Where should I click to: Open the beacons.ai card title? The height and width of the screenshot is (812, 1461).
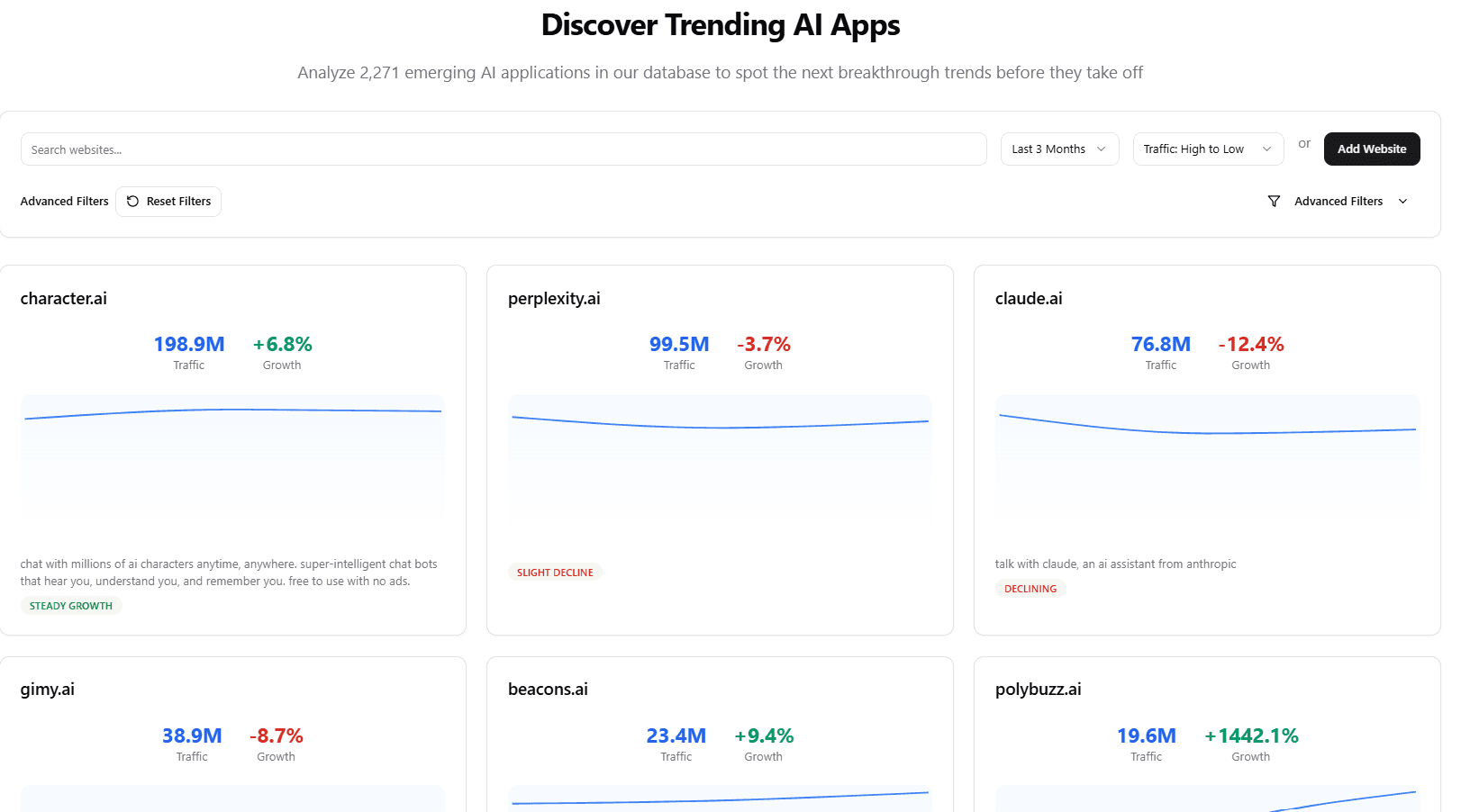548,690
